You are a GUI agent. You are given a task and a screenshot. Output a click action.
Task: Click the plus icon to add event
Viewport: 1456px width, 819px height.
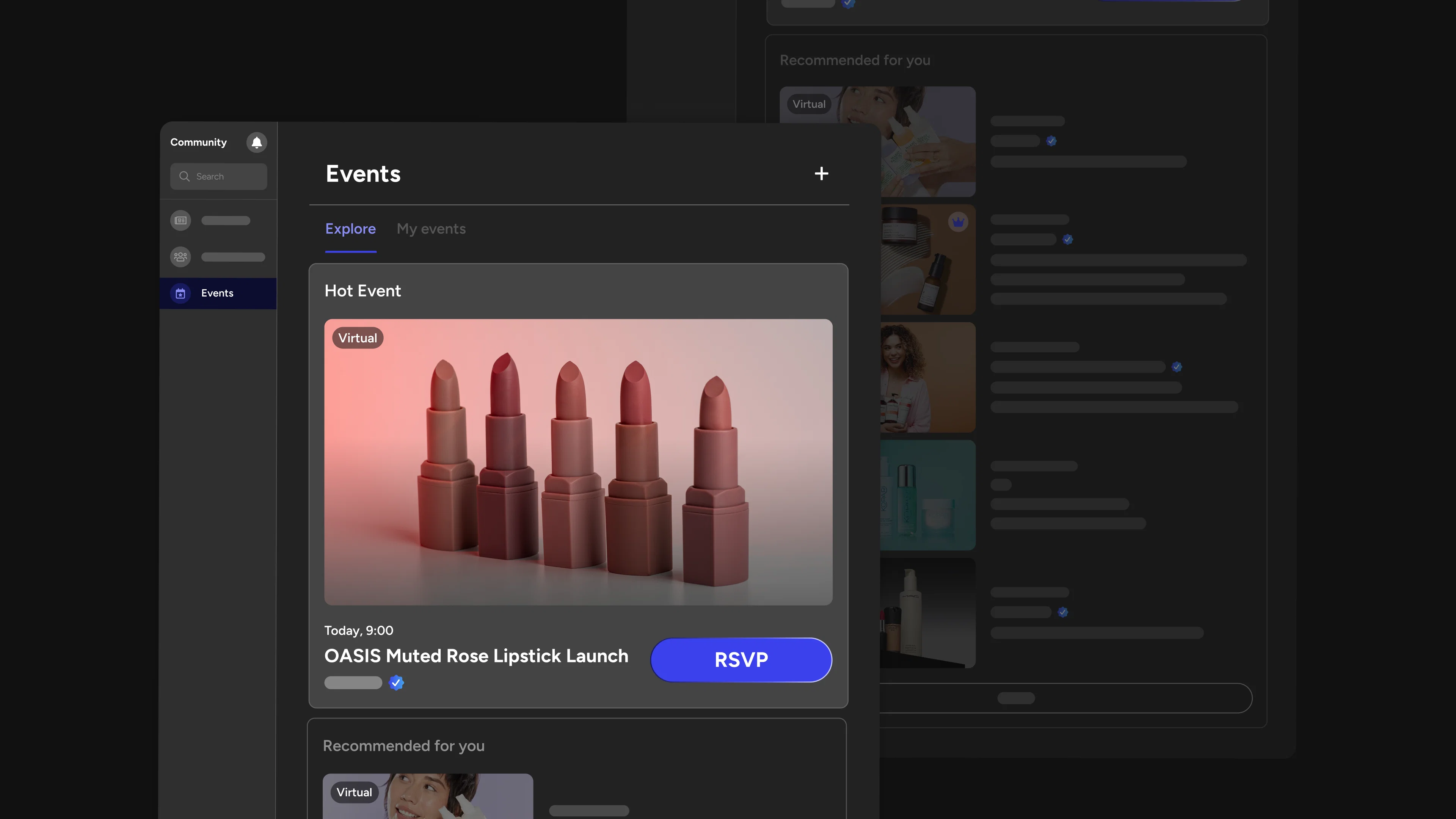pos(821,174)
